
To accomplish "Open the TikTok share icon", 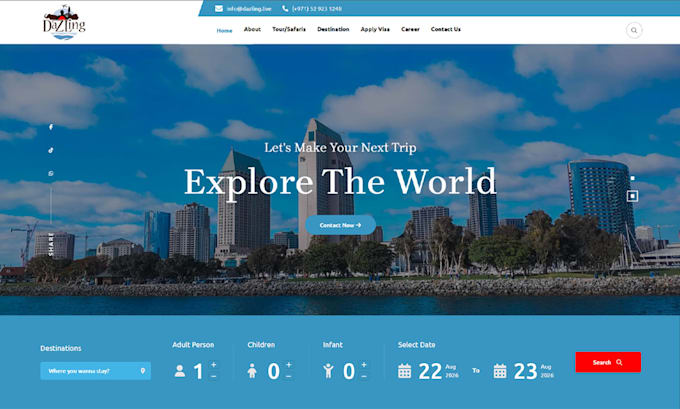I will (51, 150).
